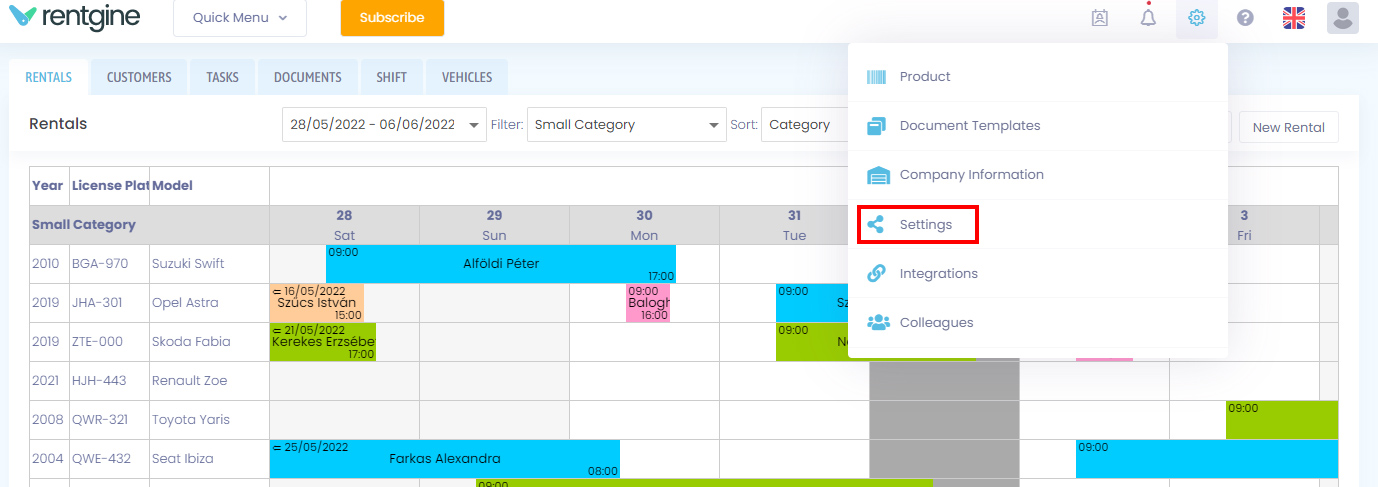
Task: Click the New Rental button
Action: coord(1288,127)
